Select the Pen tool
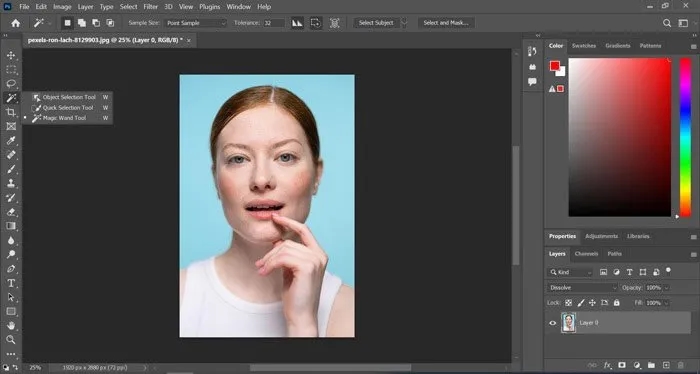The image size is (700, 374). pos(11,269)
